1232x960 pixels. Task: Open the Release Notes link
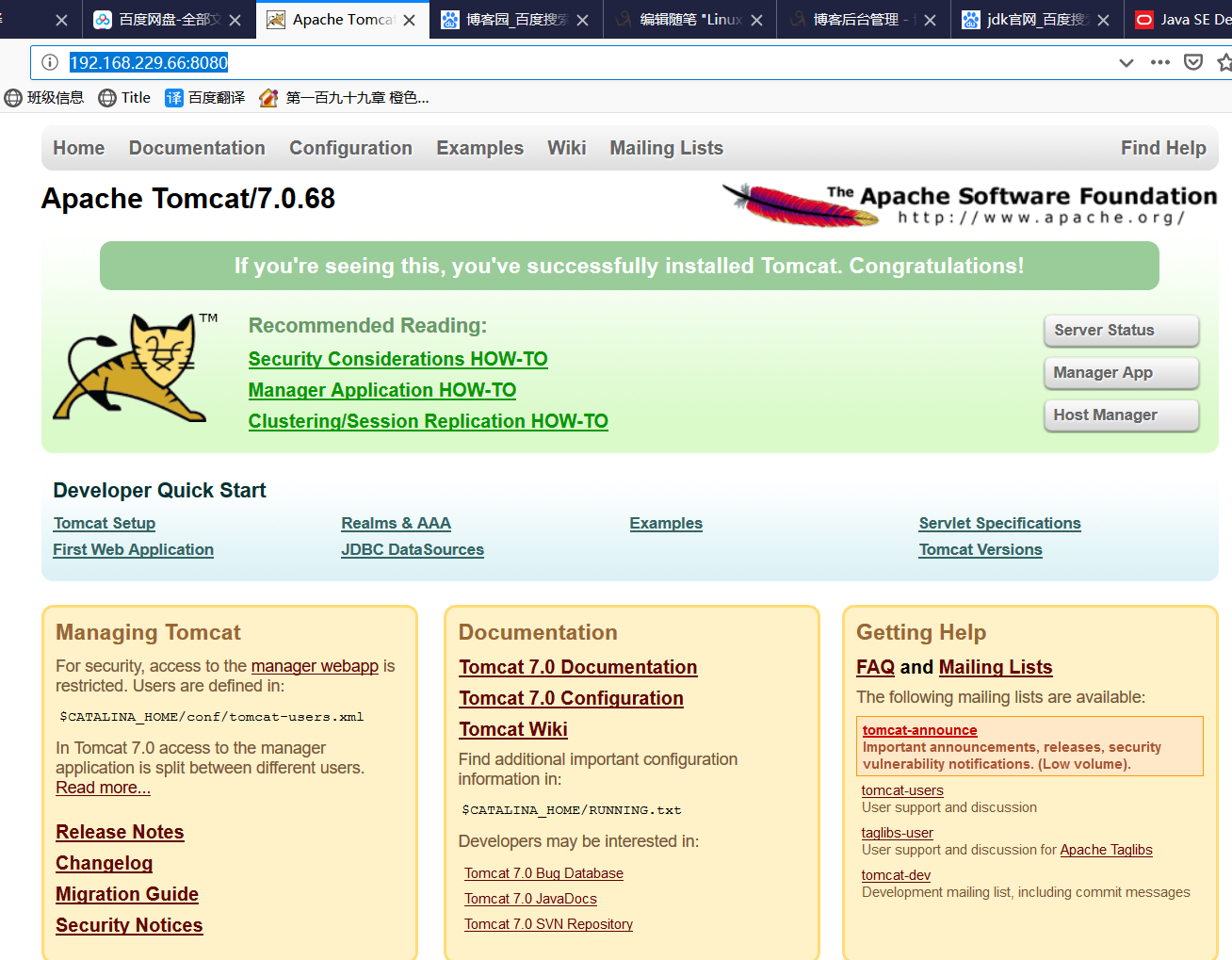(120, 832)
